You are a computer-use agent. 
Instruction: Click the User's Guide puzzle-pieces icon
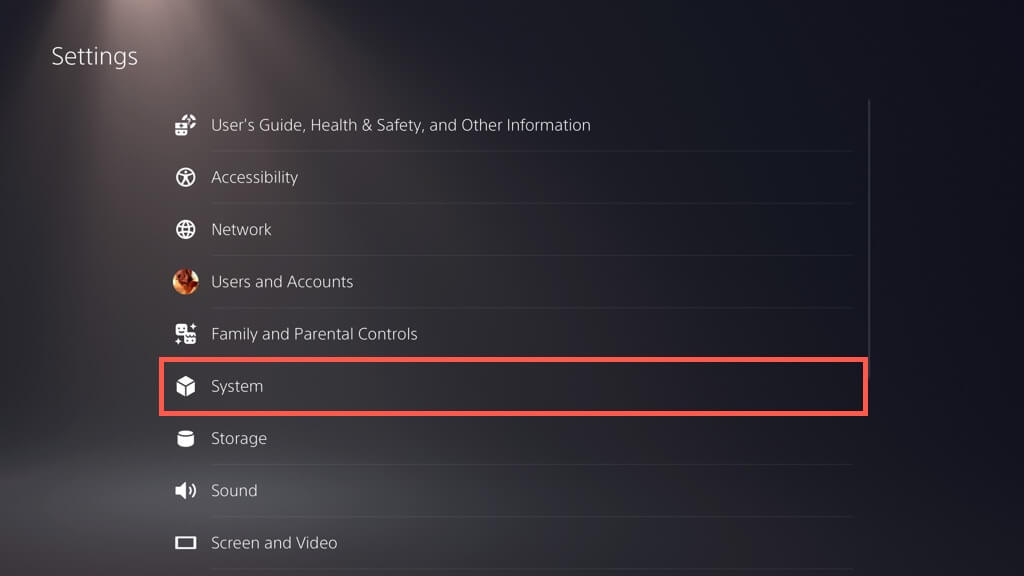point(186,125)
